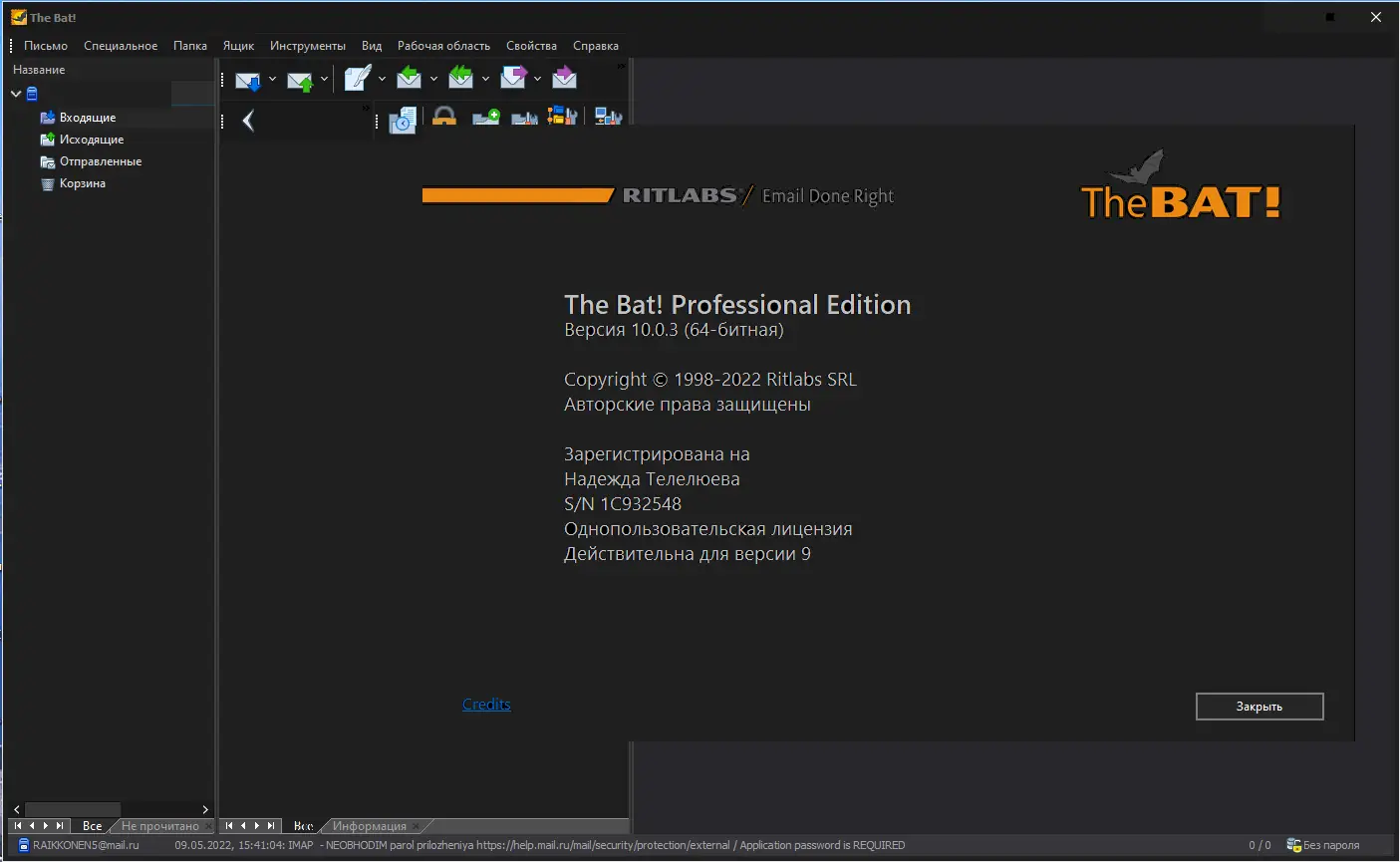Click the Входящие inbox folder icon

48,118
